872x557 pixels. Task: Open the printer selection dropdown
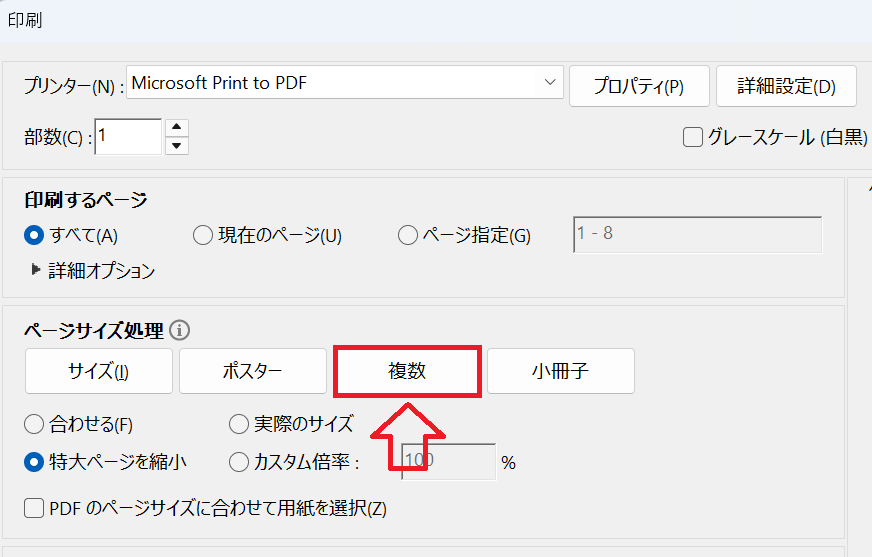coord(345,83)
